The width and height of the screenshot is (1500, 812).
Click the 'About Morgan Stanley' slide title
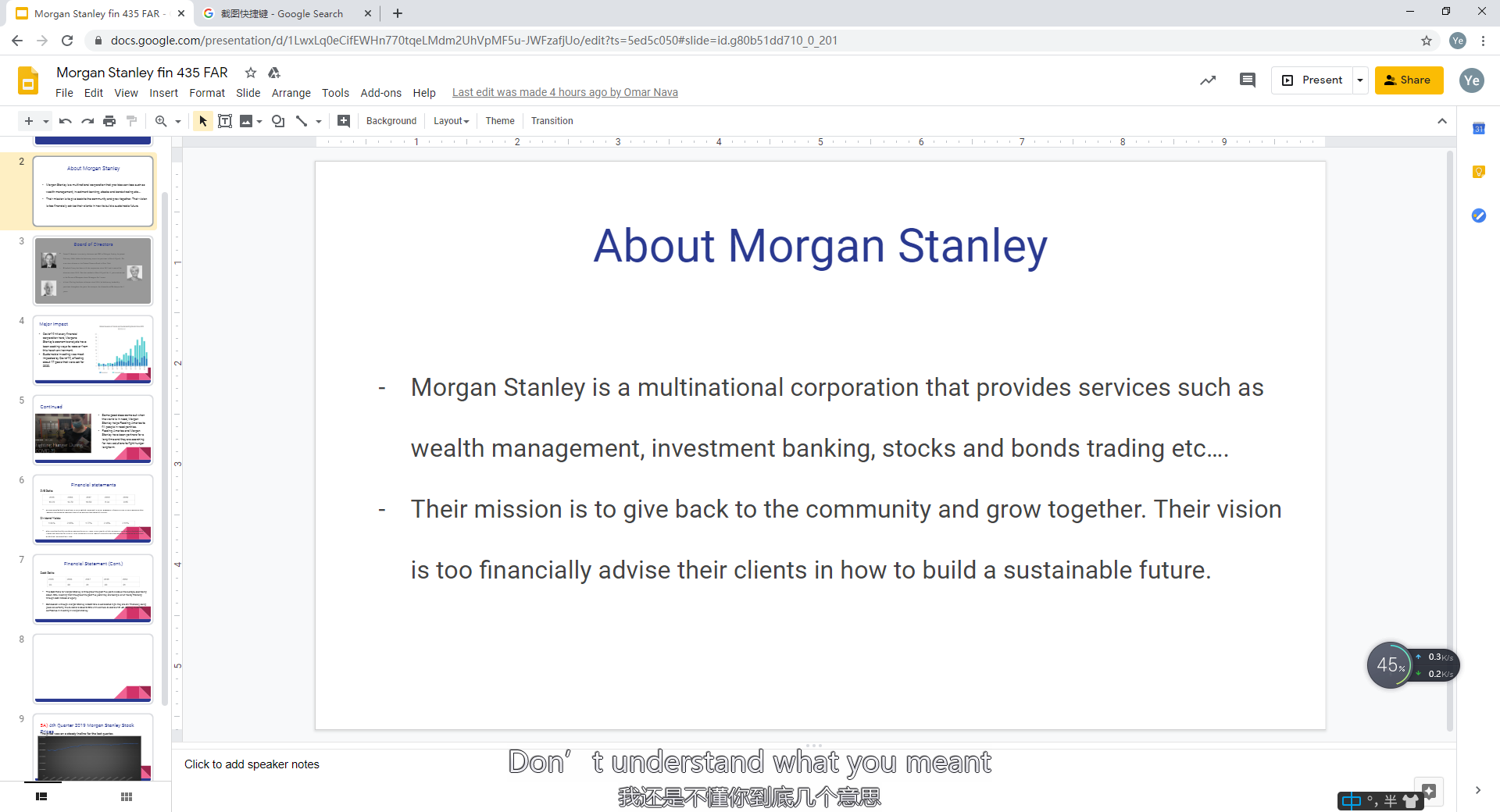820,246
